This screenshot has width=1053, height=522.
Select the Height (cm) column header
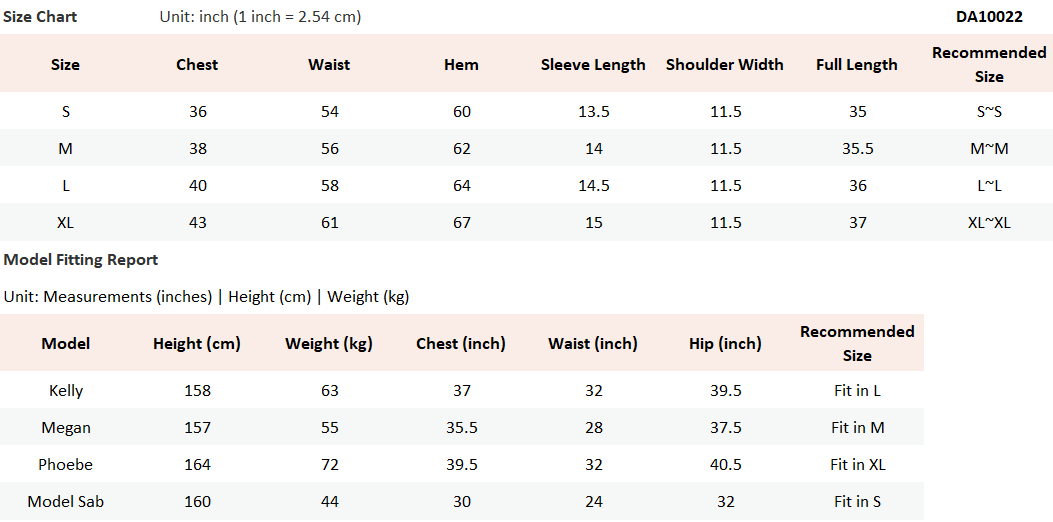point(197,344)
